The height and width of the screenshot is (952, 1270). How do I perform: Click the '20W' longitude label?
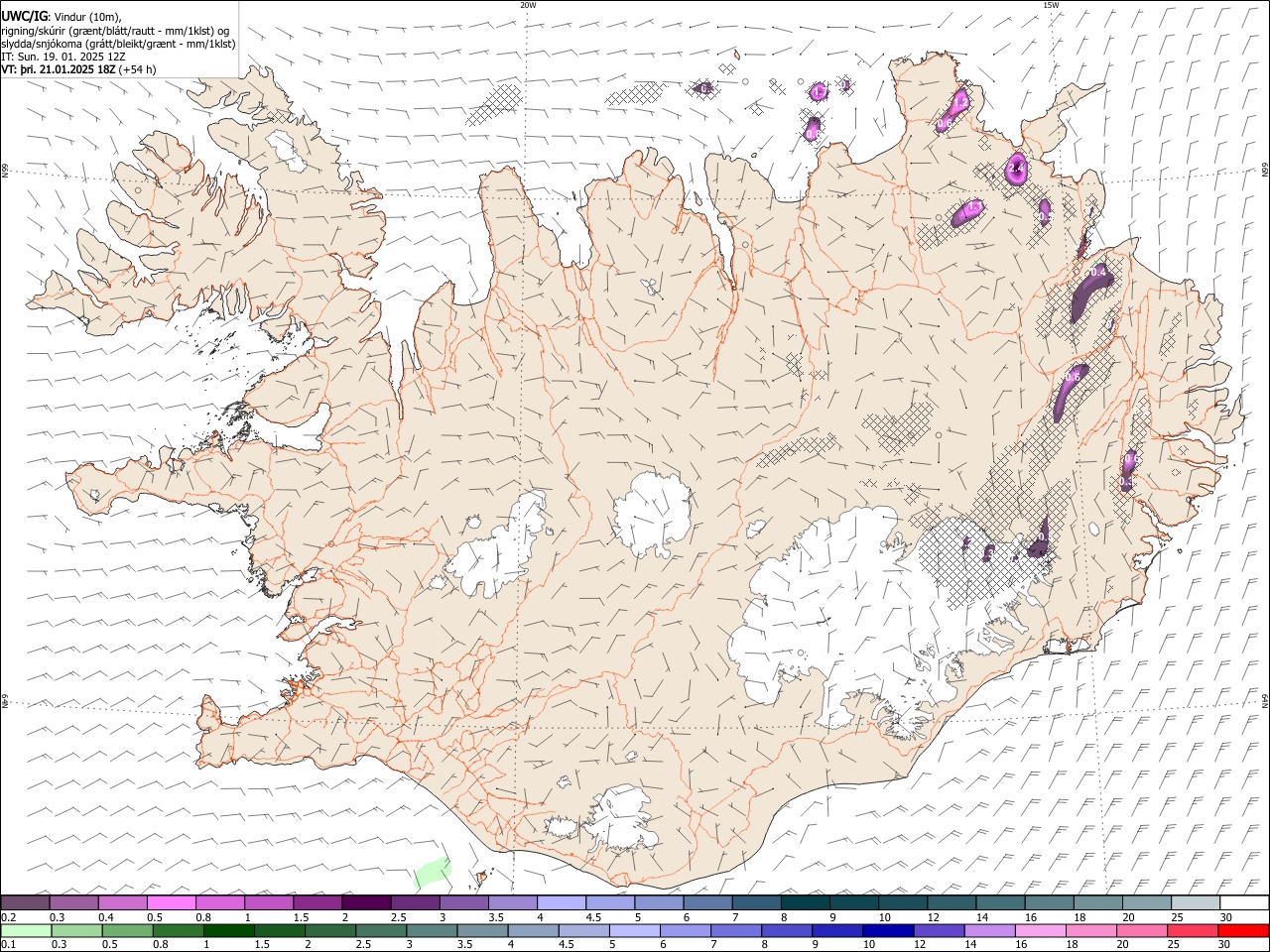528,5
